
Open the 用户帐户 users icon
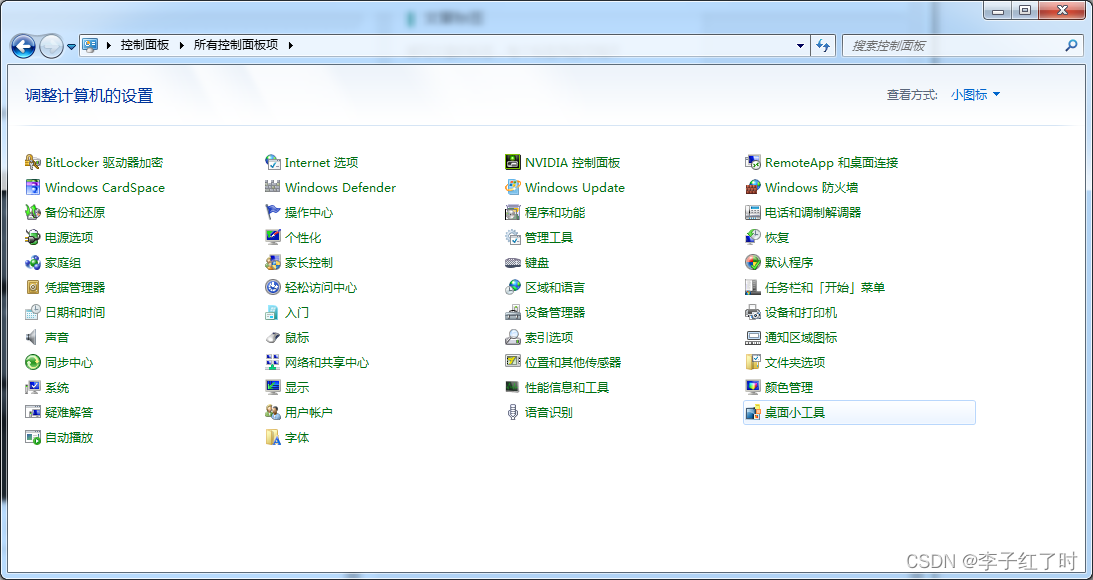pyautogui.click(x=273, y=413)
